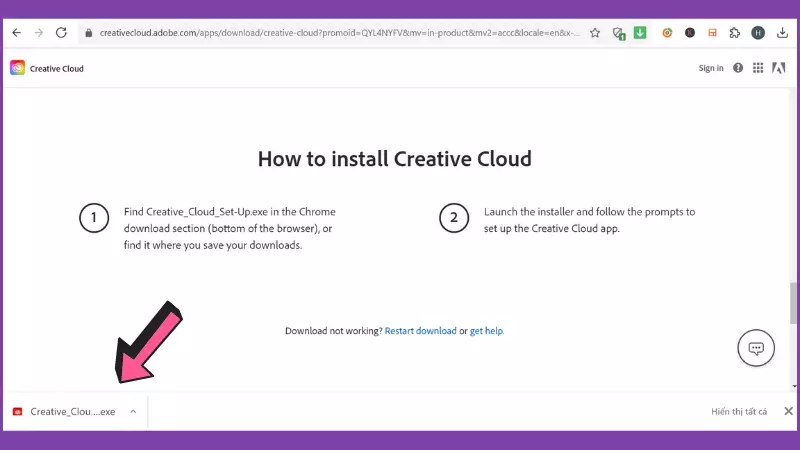
Task: Open the browser downloads tray icon
Action: tap(782, 33)
